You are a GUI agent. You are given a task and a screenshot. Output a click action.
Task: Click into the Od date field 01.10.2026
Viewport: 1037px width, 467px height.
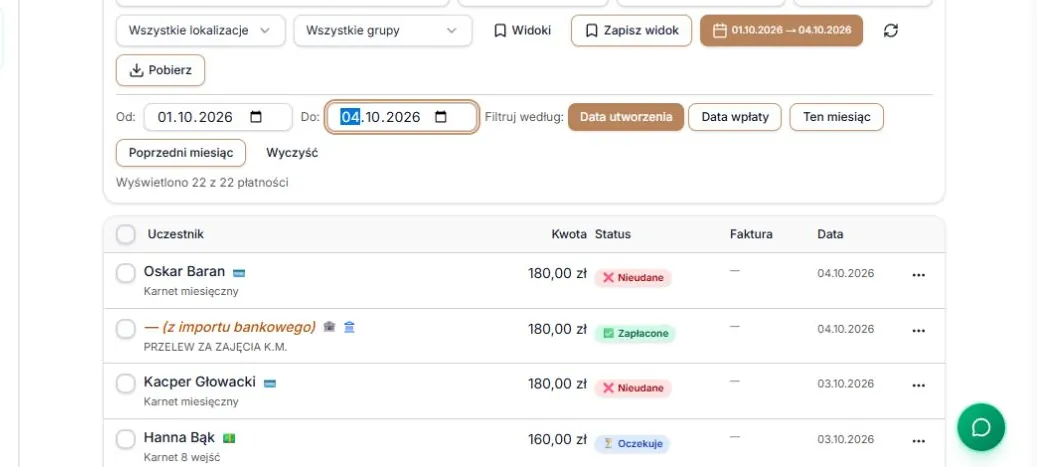click(x=218, y=117)
